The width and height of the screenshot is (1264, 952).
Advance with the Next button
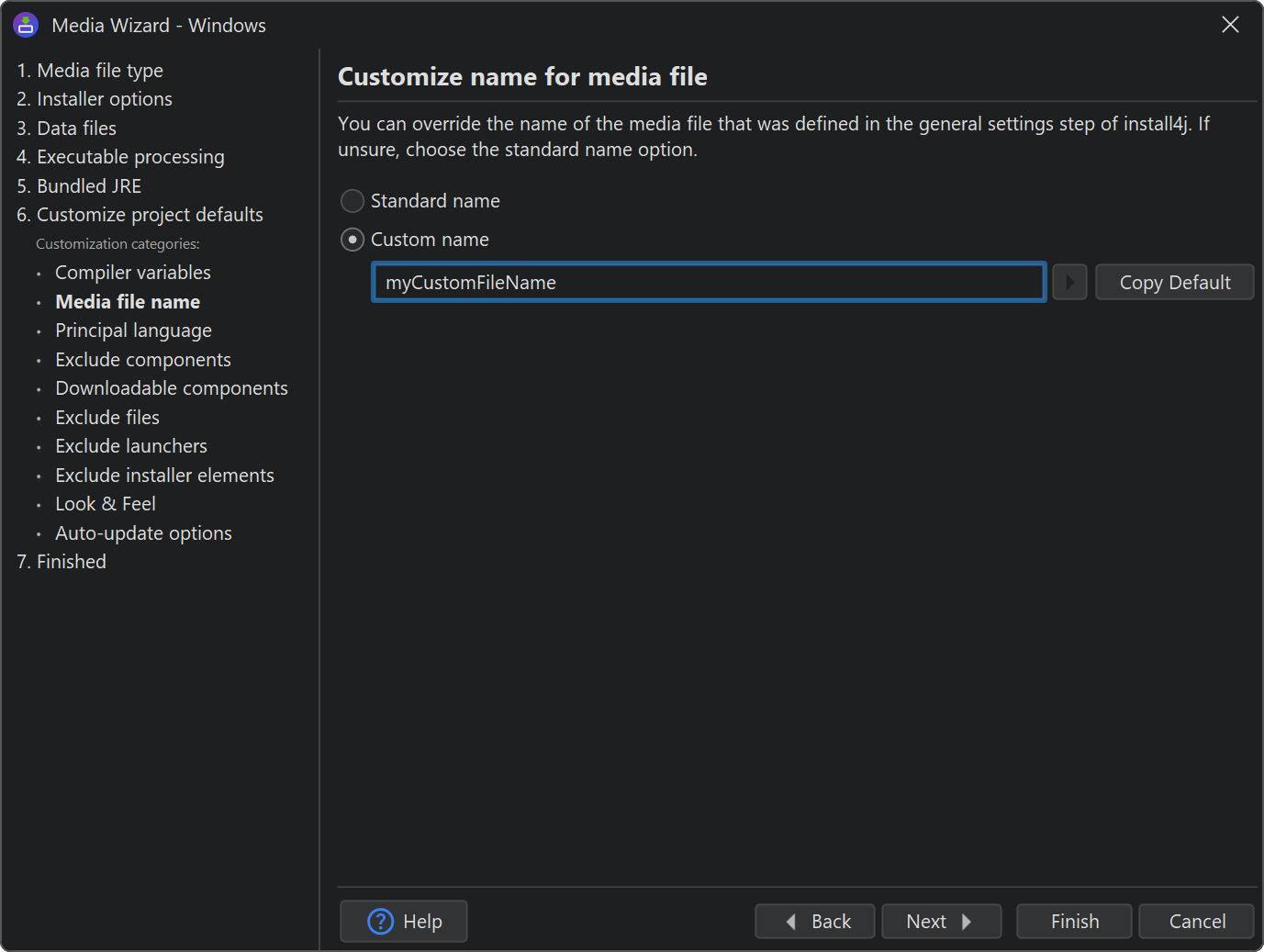click(940, 921)
